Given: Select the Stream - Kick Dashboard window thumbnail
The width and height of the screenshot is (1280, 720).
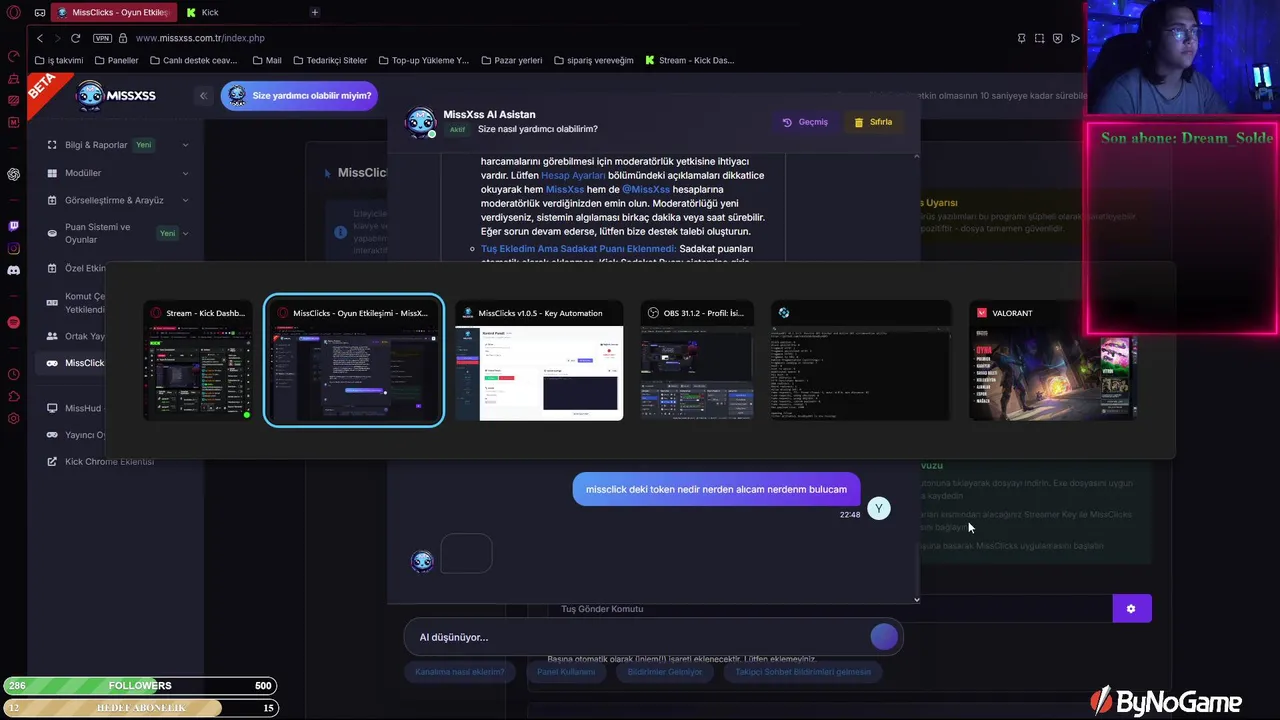Looking at the screenshot, I should (197, 361).
